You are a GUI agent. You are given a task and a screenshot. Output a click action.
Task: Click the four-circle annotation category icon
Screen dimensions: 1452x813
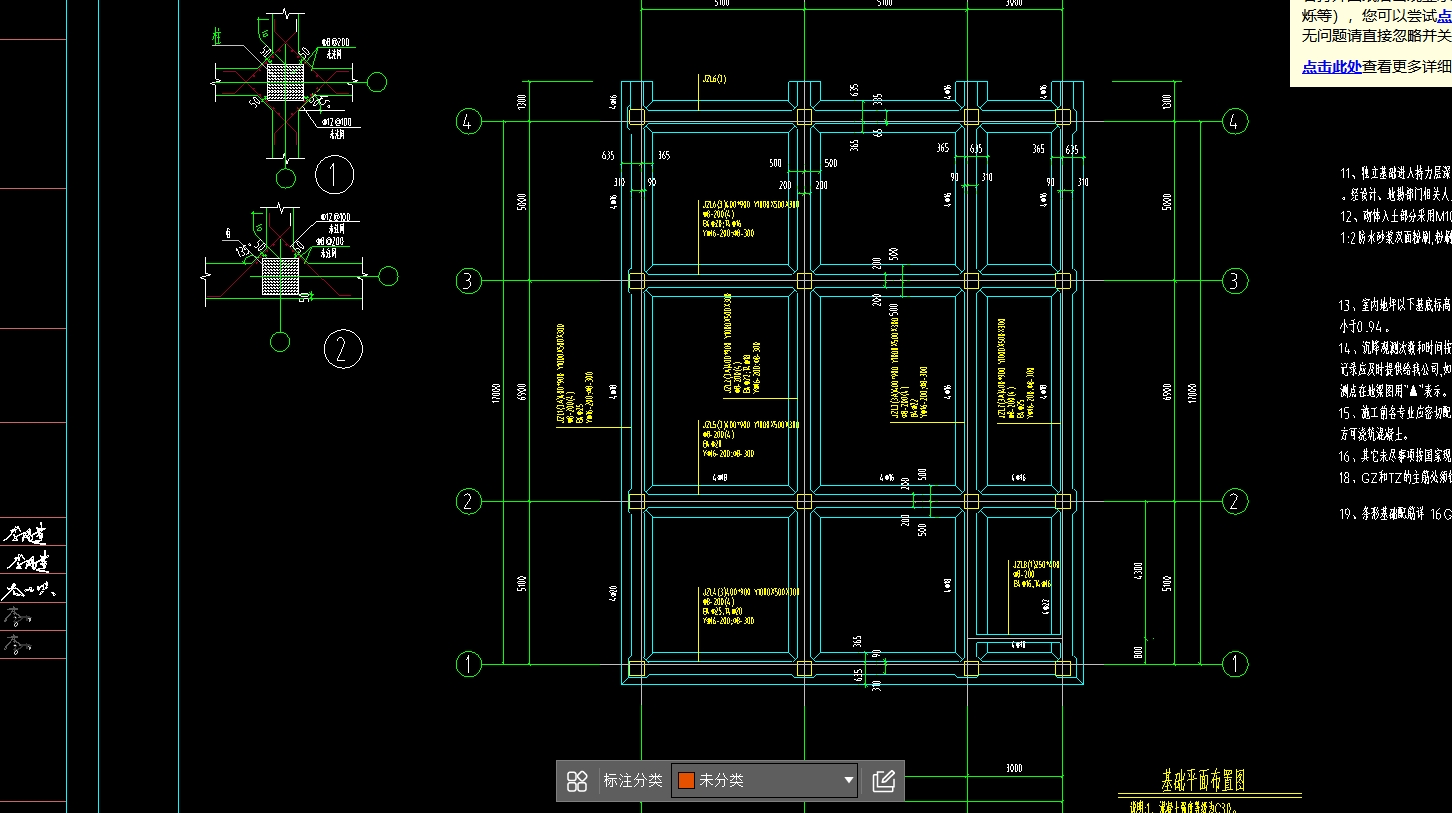point(577,781)
